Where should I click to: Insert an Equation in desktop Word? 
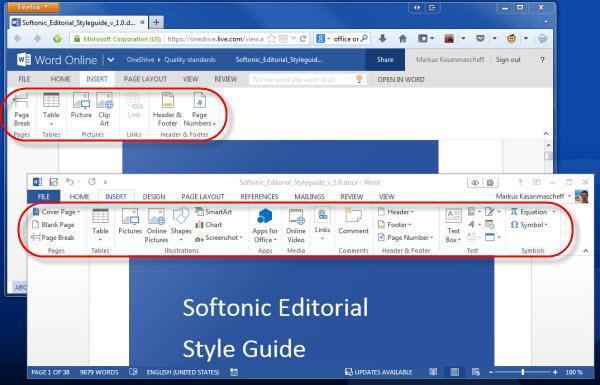click(533, 212)
